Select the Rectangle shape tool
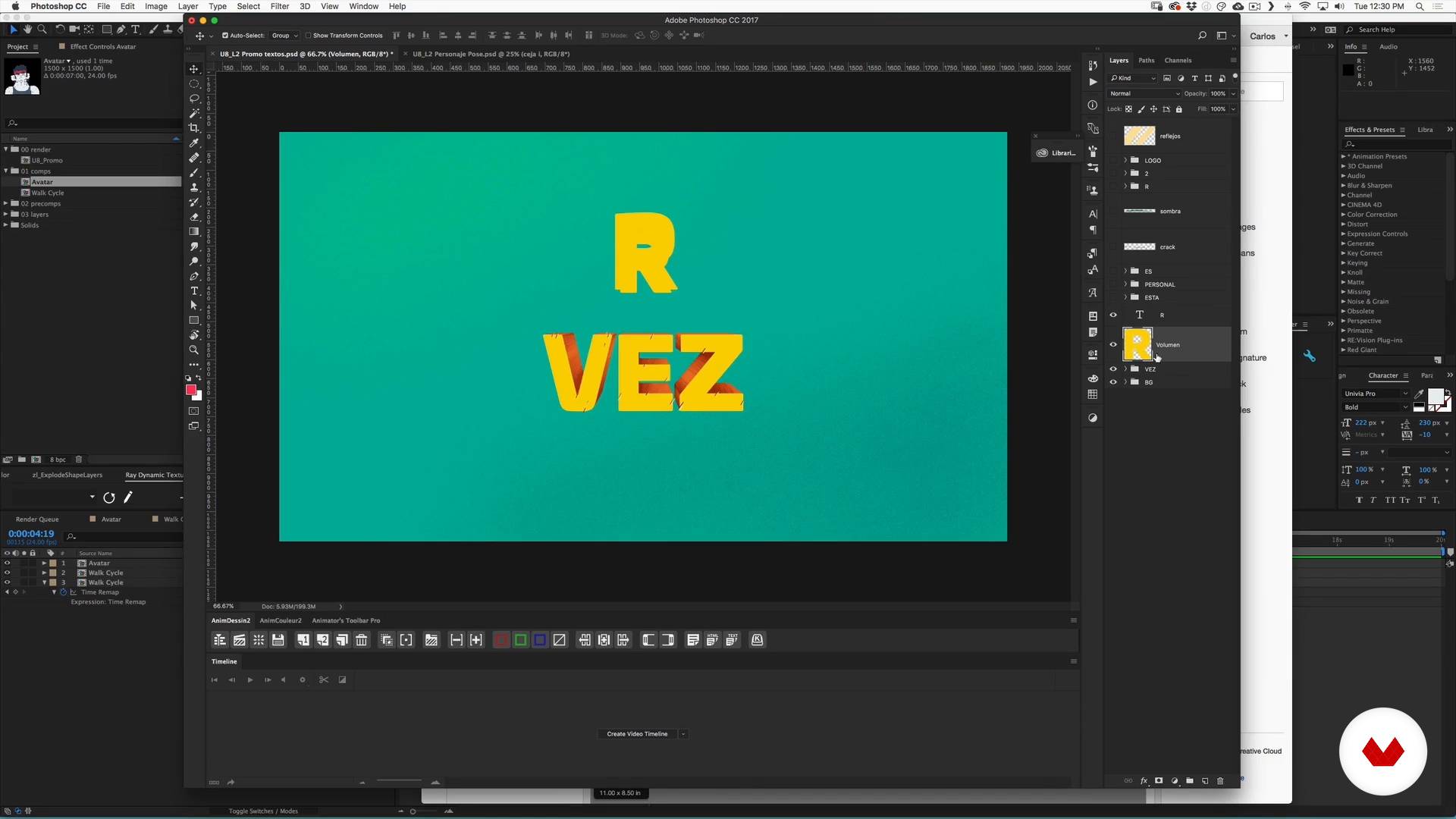This screenshot has height=819, width=1456. (x=194, y=320)
